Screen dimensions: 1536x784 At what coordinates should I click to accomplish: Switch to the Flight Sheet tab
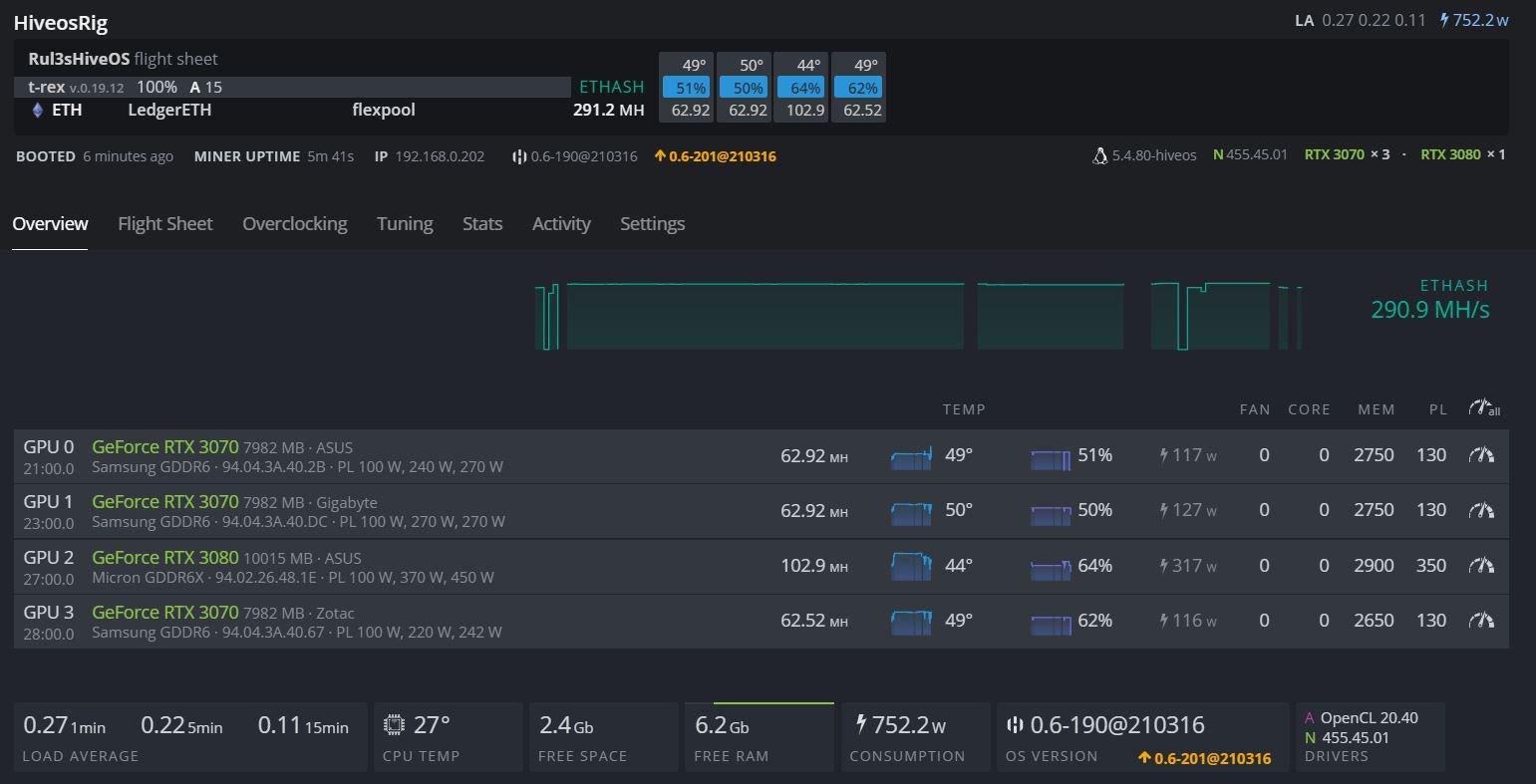(164, 223)
